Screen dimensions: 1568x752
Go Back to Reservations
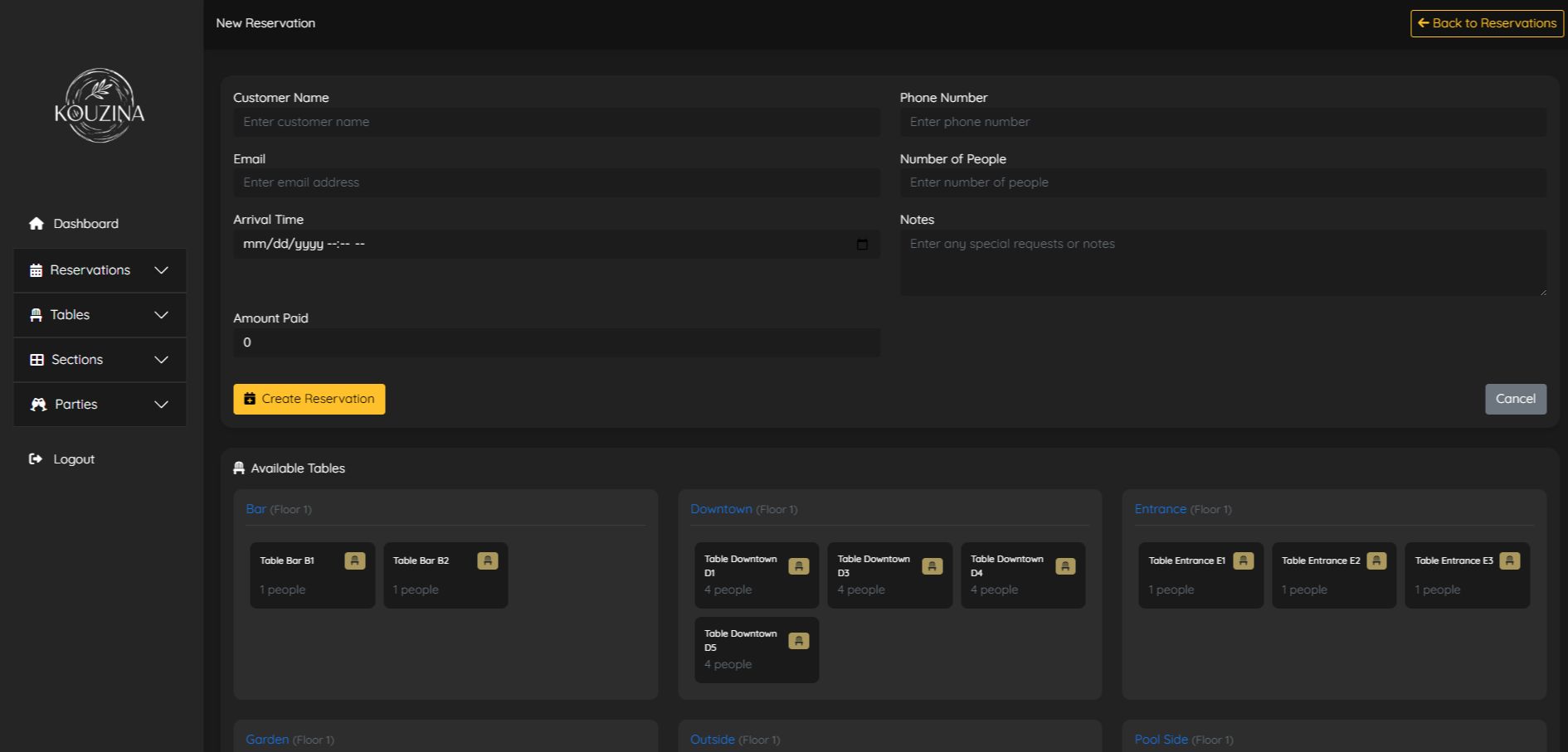[x=1487, y=23]
